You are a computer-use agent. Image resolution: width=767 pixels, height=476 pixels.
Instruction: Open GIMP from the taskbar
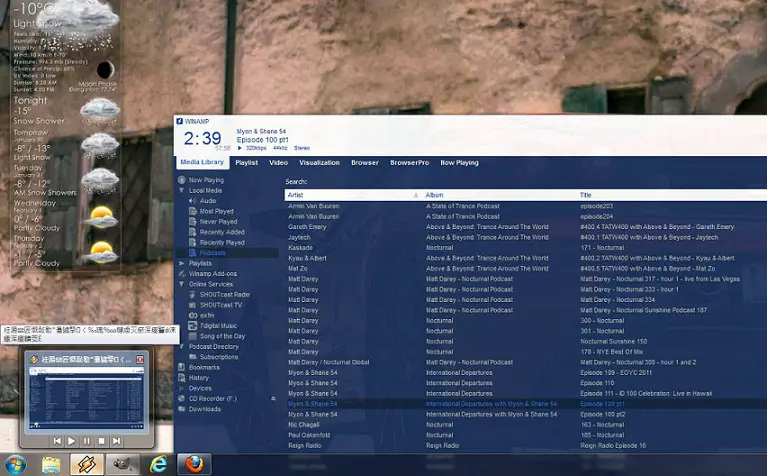point(122,464)
